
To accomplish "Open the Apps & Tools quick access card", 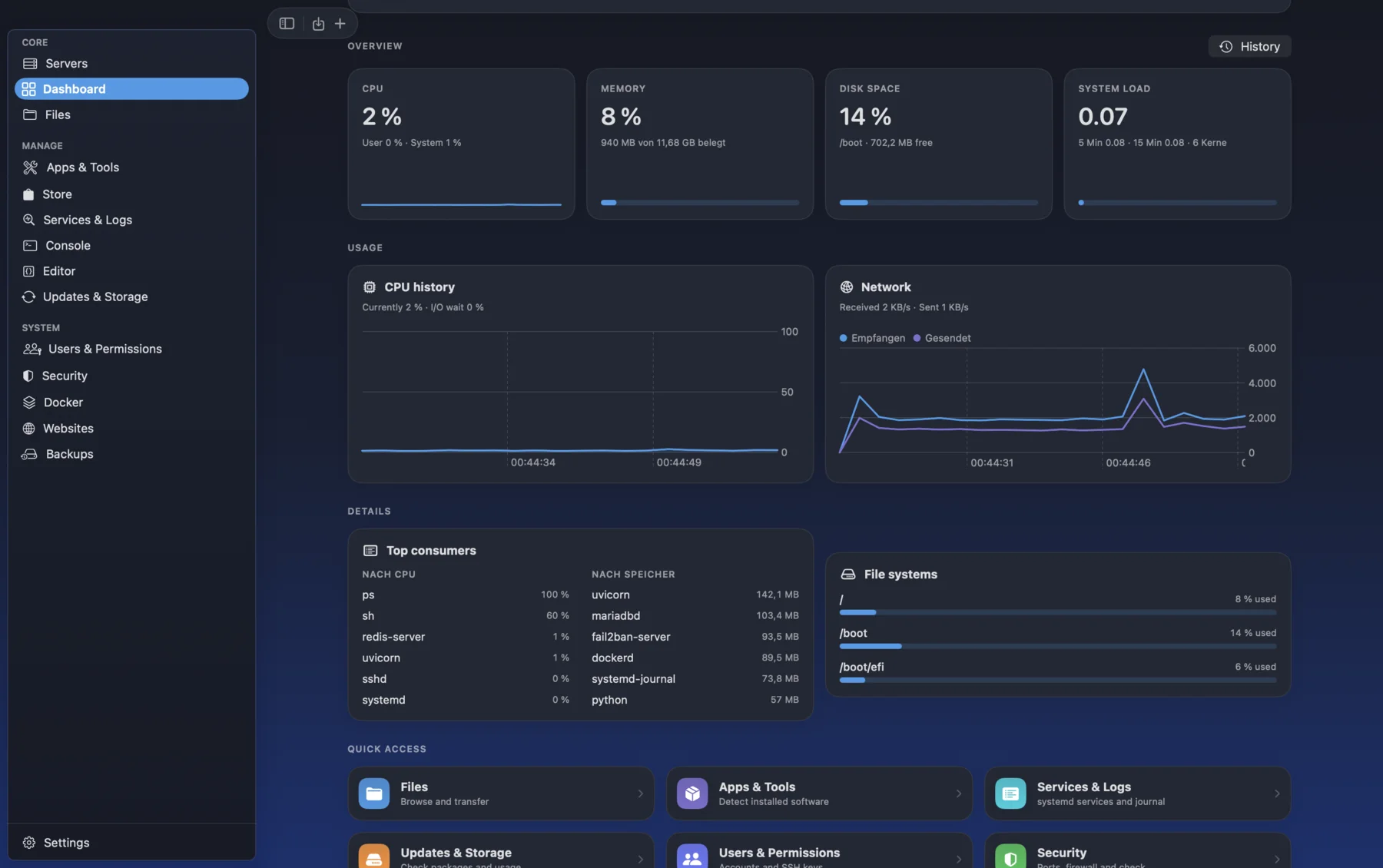I will point(819,793).
